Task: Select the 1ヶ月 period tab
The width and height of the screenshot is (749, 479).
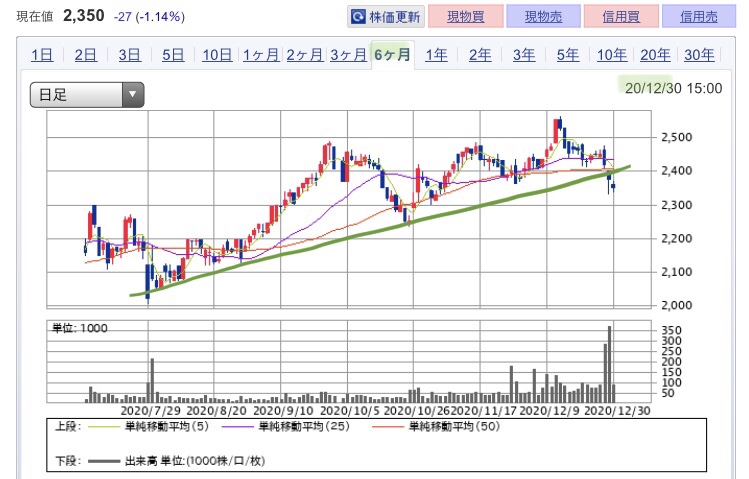Action: click(x=261, y=55)
